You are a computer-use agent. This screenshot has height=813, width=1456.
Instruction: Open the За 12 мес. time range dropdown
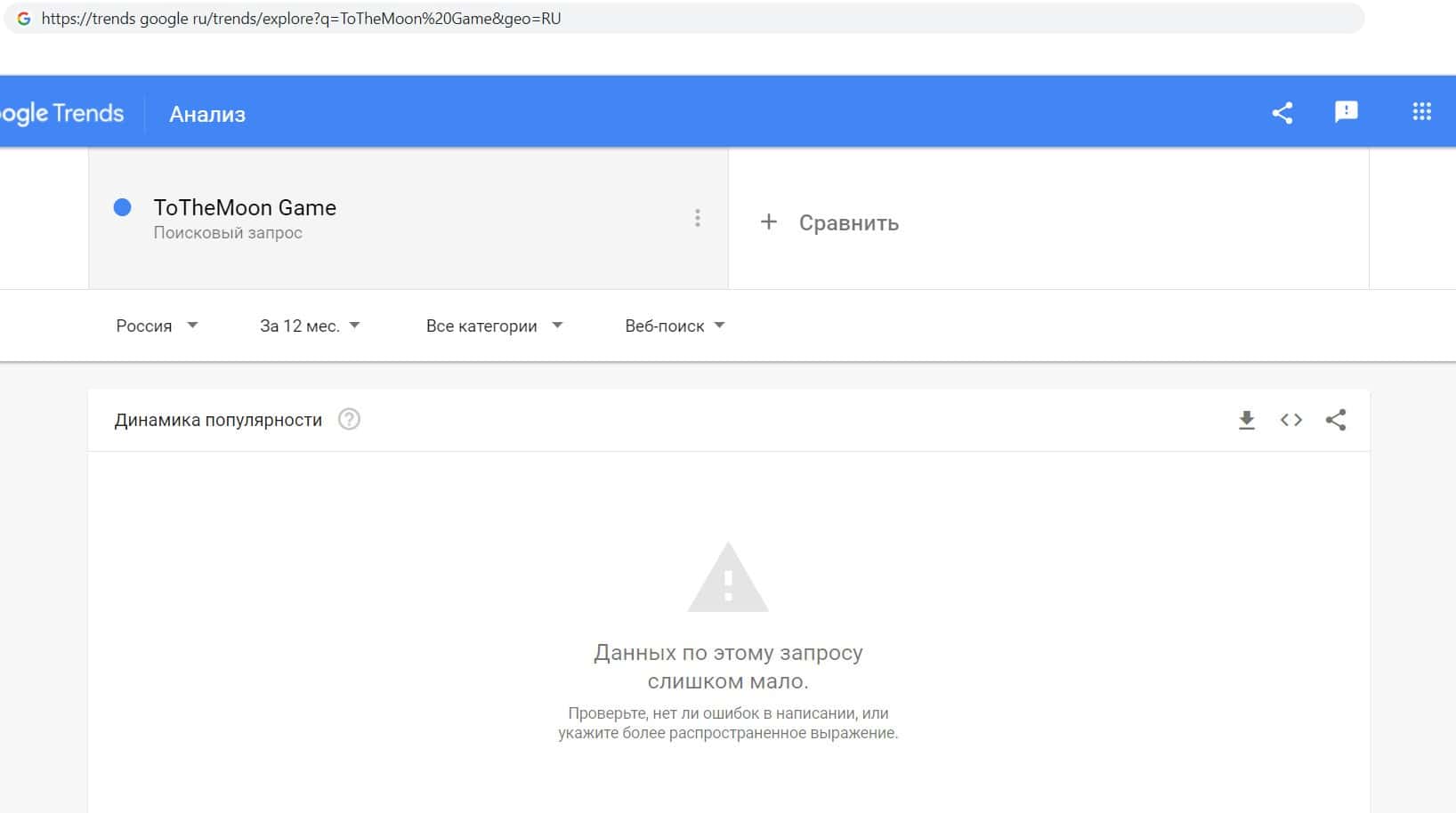pyautogui.click(x=310, y=326)
